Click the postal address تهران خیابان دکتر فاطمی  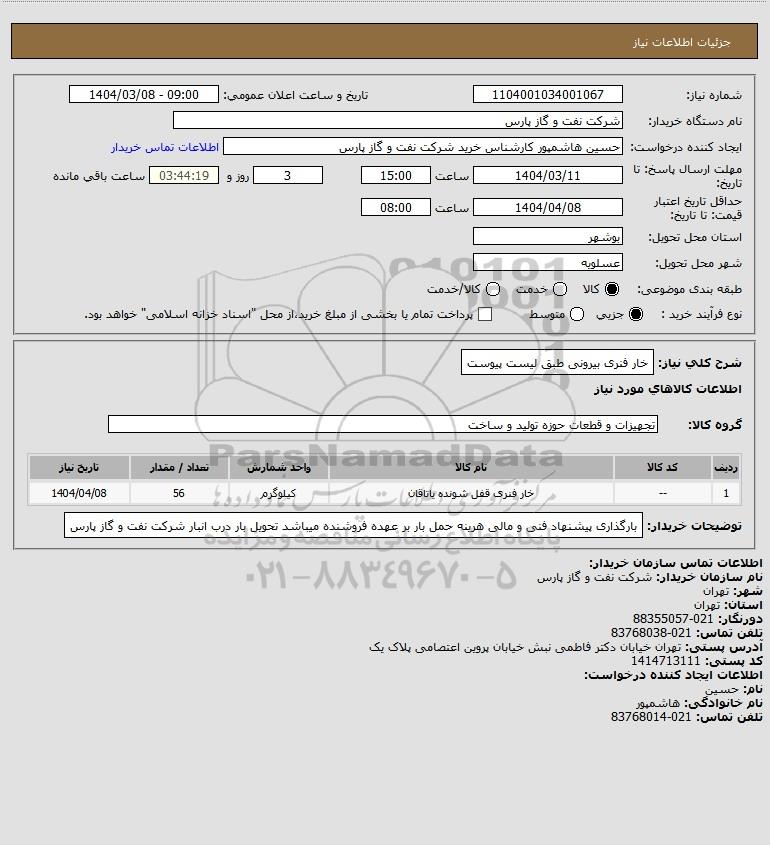click(525, 647)
